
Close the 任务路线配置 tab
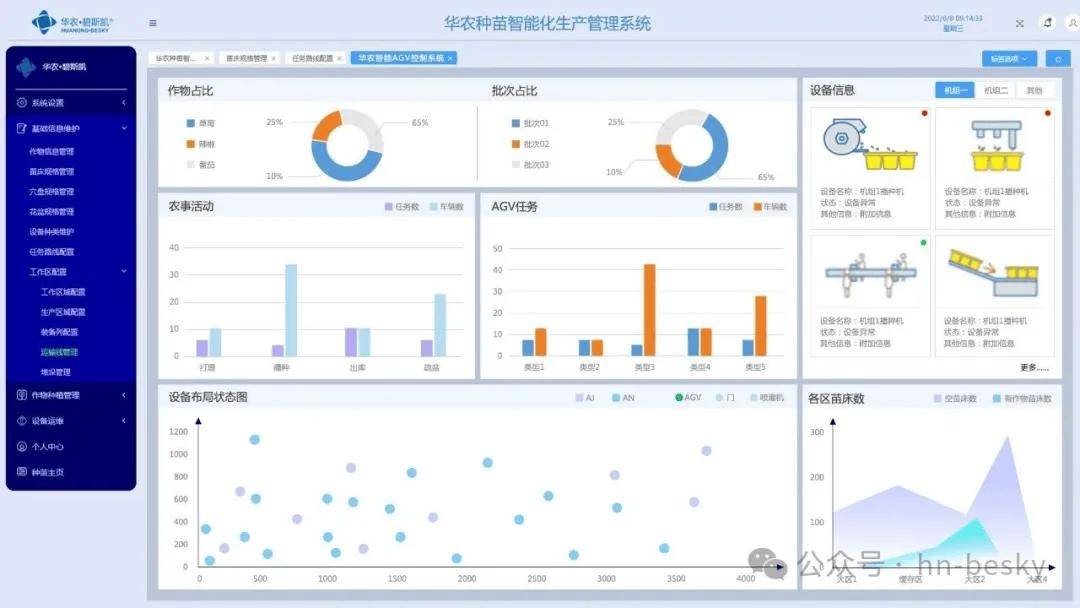click(x=339, y=59)
